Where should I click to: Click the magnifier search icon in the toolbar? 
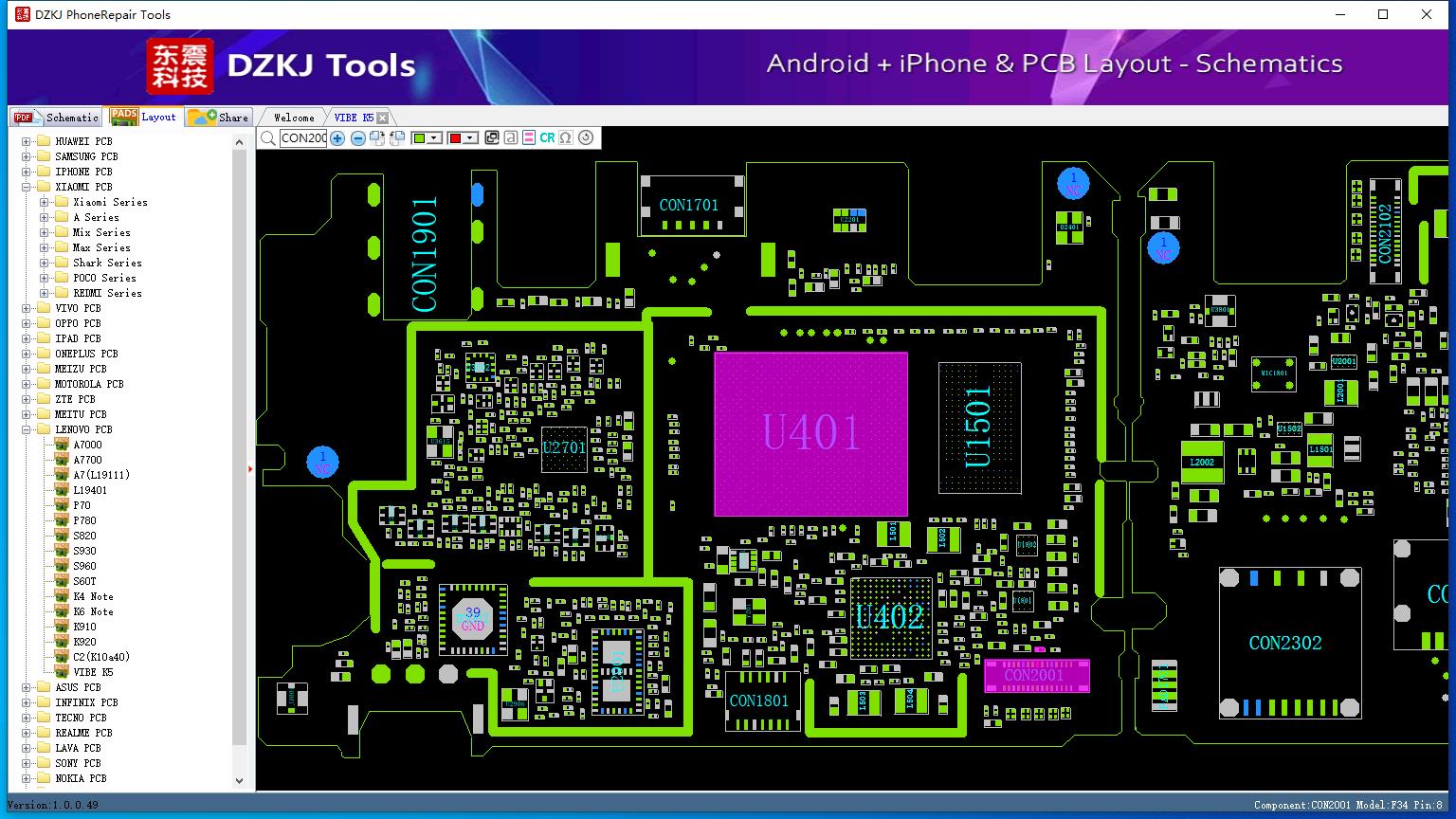pyautogui.click(x=268, y=138)
